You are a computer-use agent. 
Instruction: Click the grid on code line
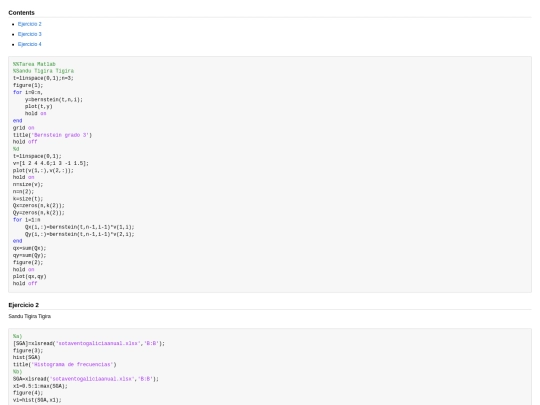tap(23, 128)
